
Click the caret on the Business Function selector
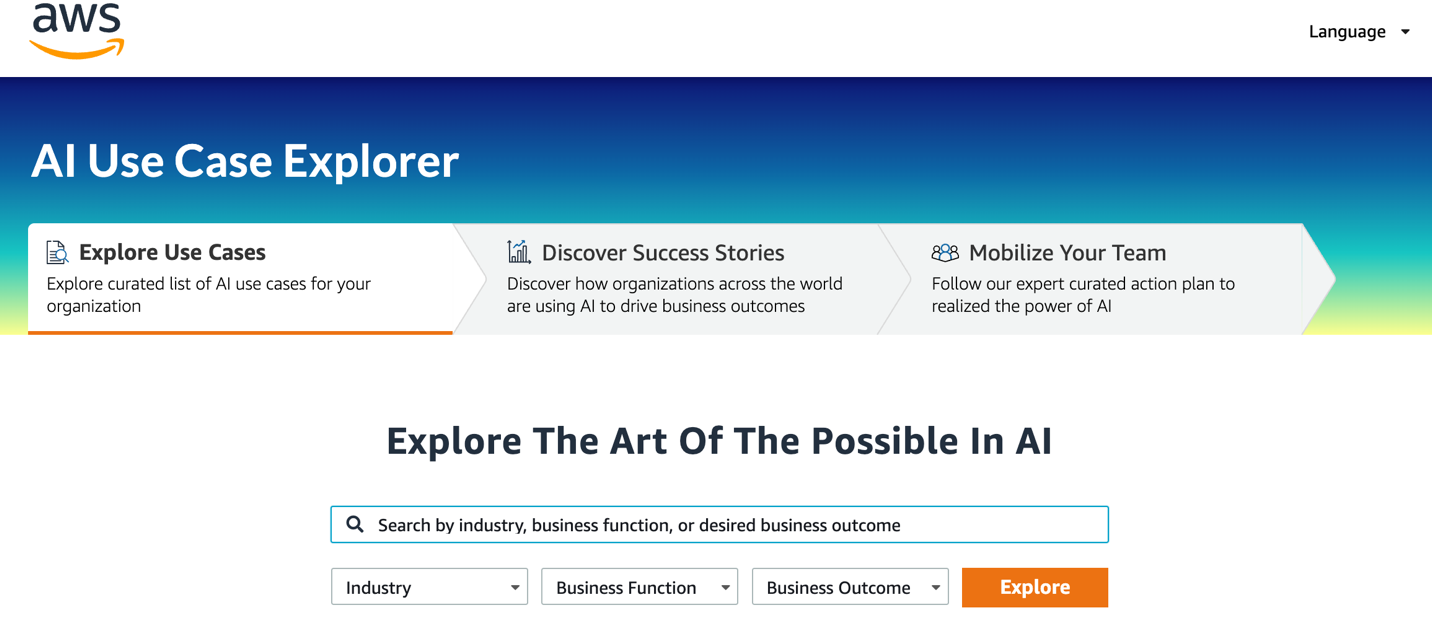coord(725,587)
